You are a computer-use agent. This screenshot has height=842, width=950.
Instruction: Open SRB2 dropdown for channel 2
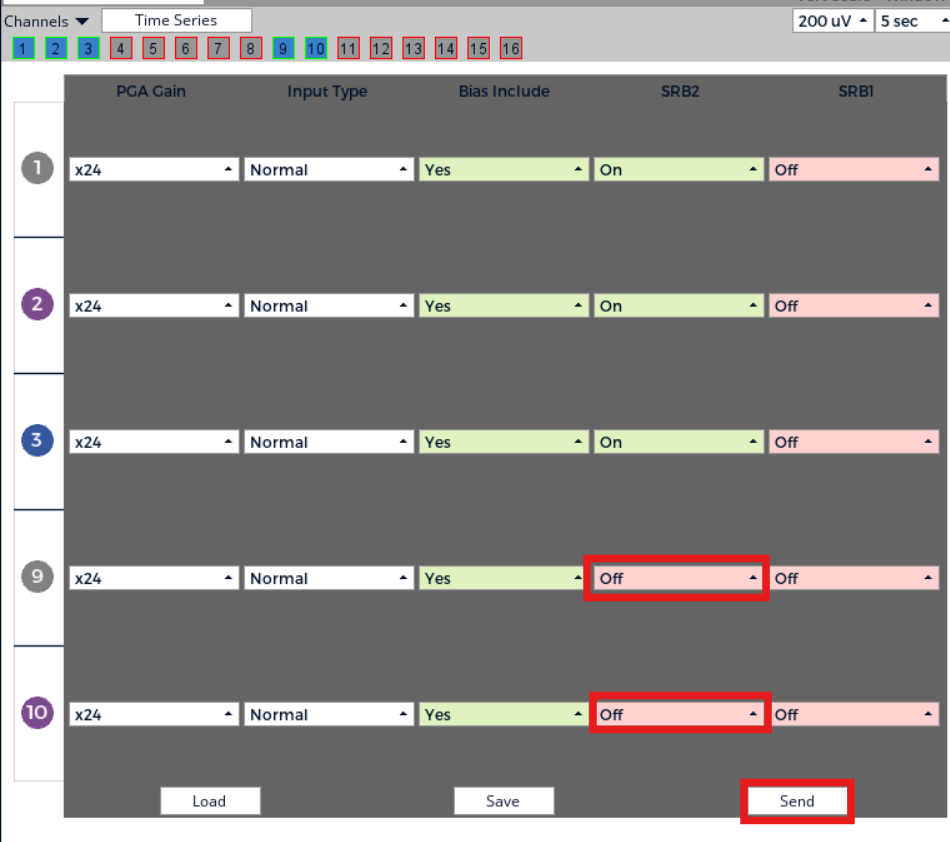[679, 306]
